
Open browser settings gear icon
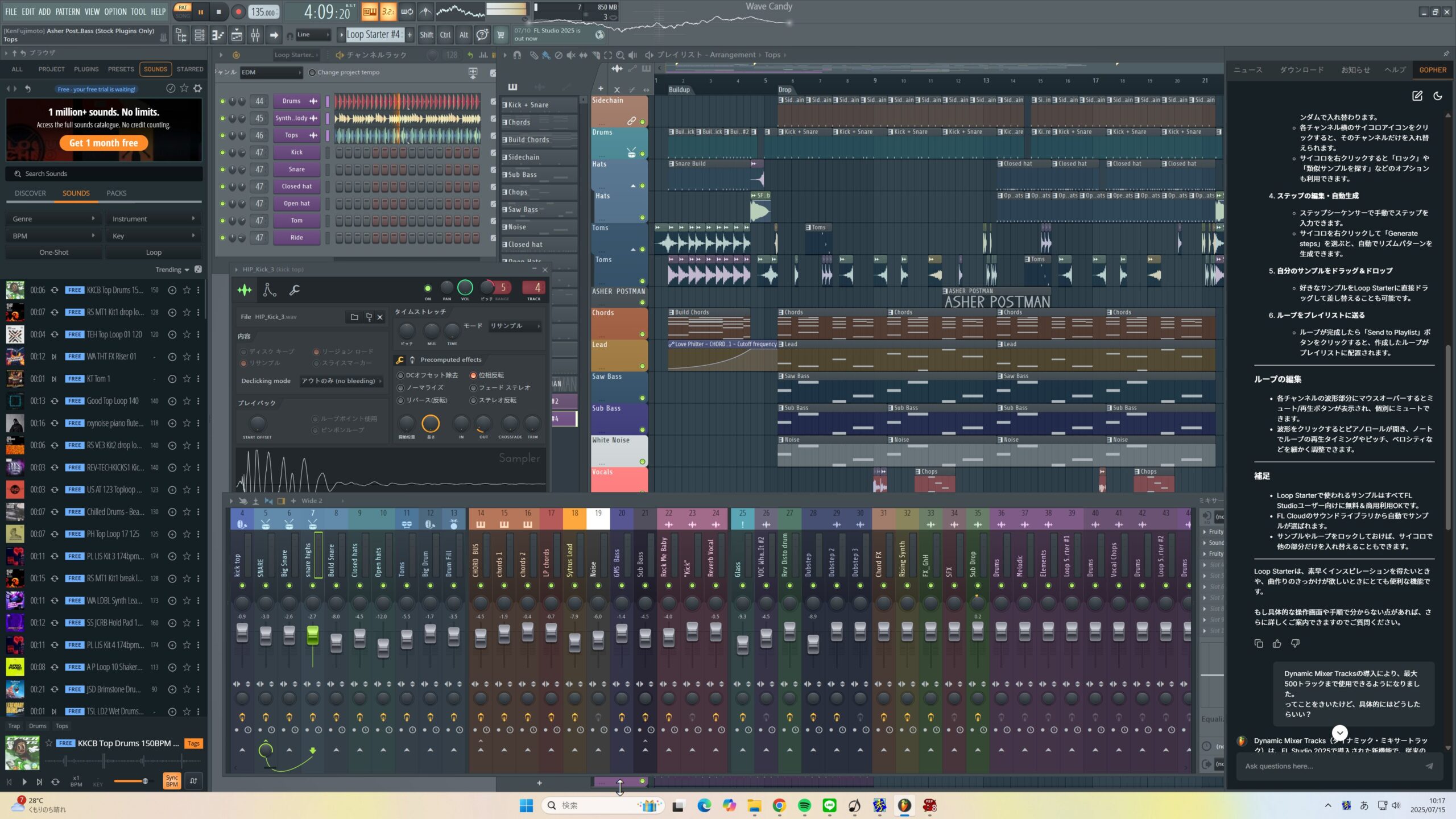[197, 88]
